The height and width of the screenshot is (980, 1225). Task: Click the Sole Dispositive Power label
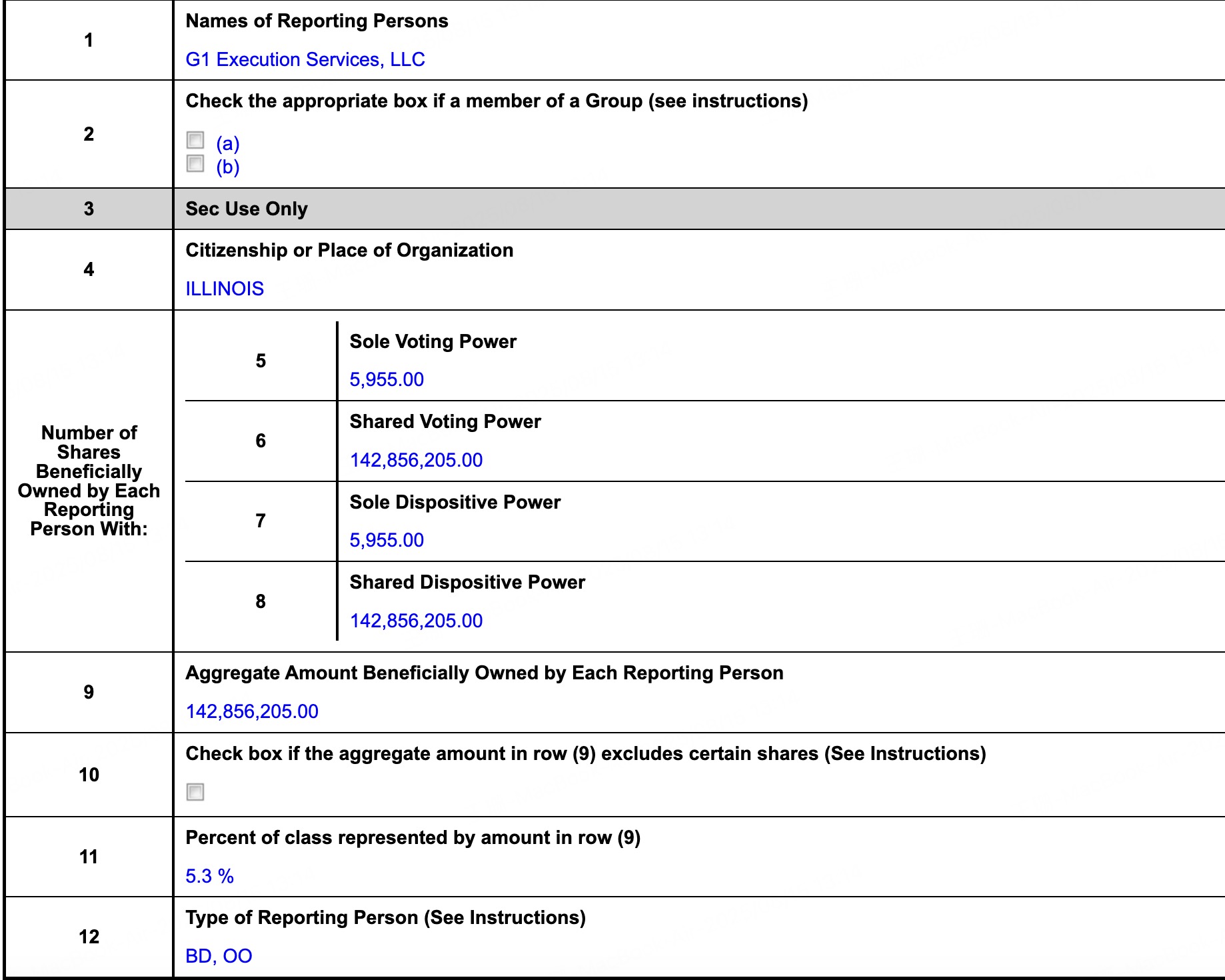pos(455,502)
